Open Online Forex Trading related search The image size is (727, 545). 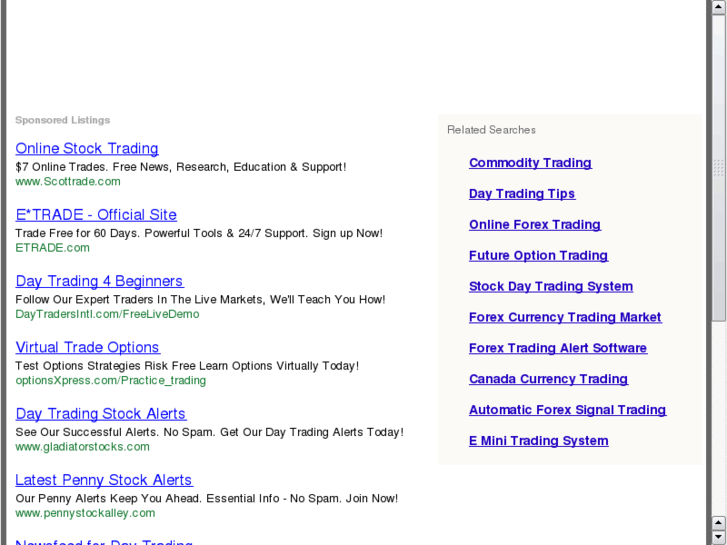tap(535, 224)
